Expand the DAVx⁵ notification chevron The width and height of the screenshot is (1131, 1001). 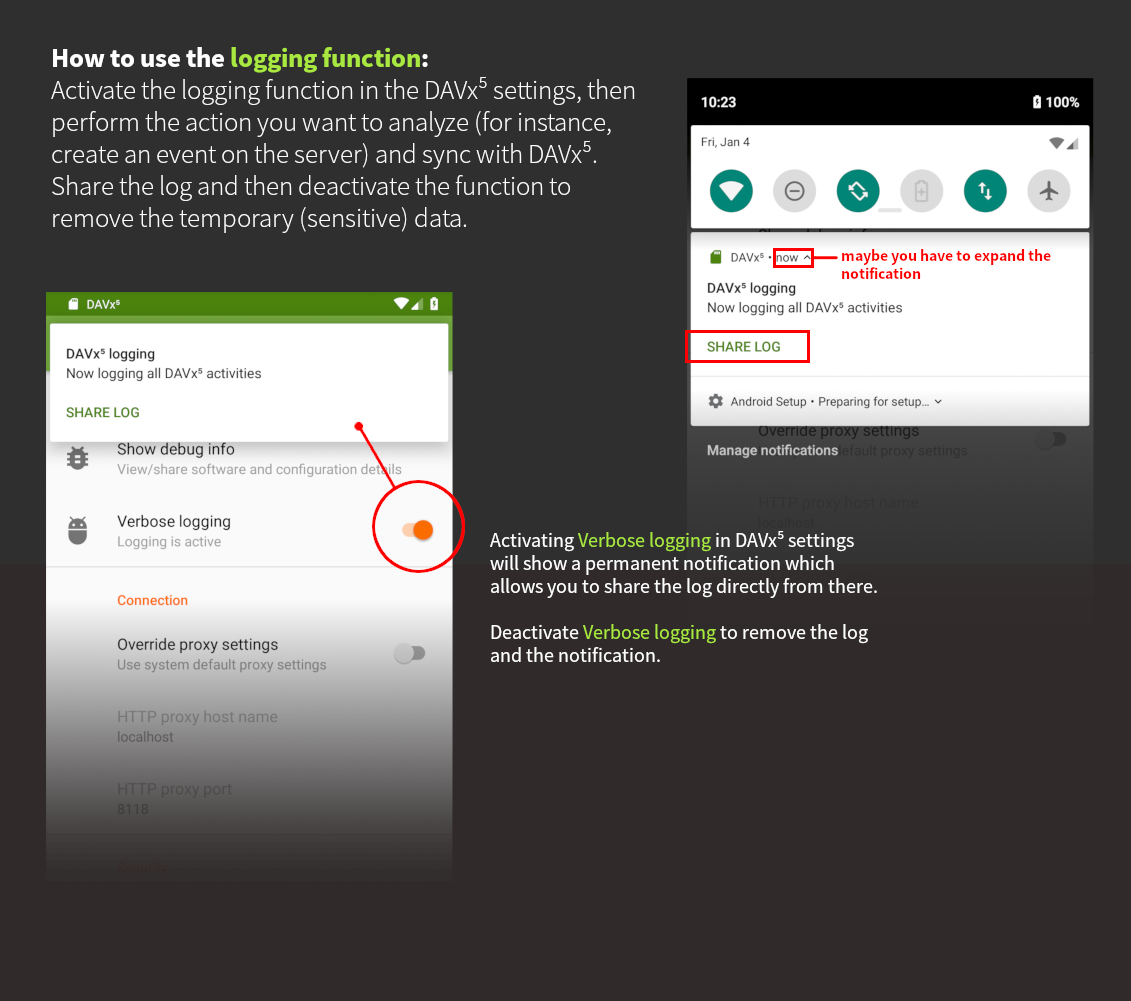coord(807,257)
